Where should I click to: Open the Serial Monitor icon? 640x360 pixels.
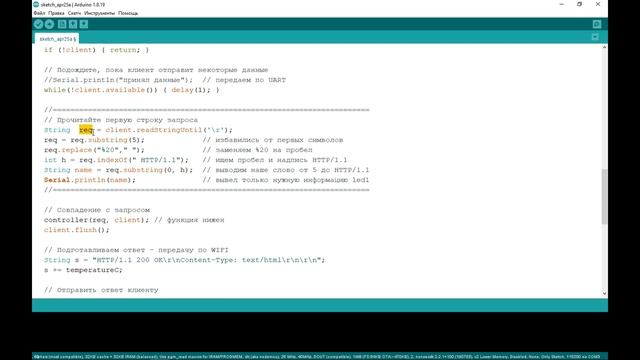[597, 24]
